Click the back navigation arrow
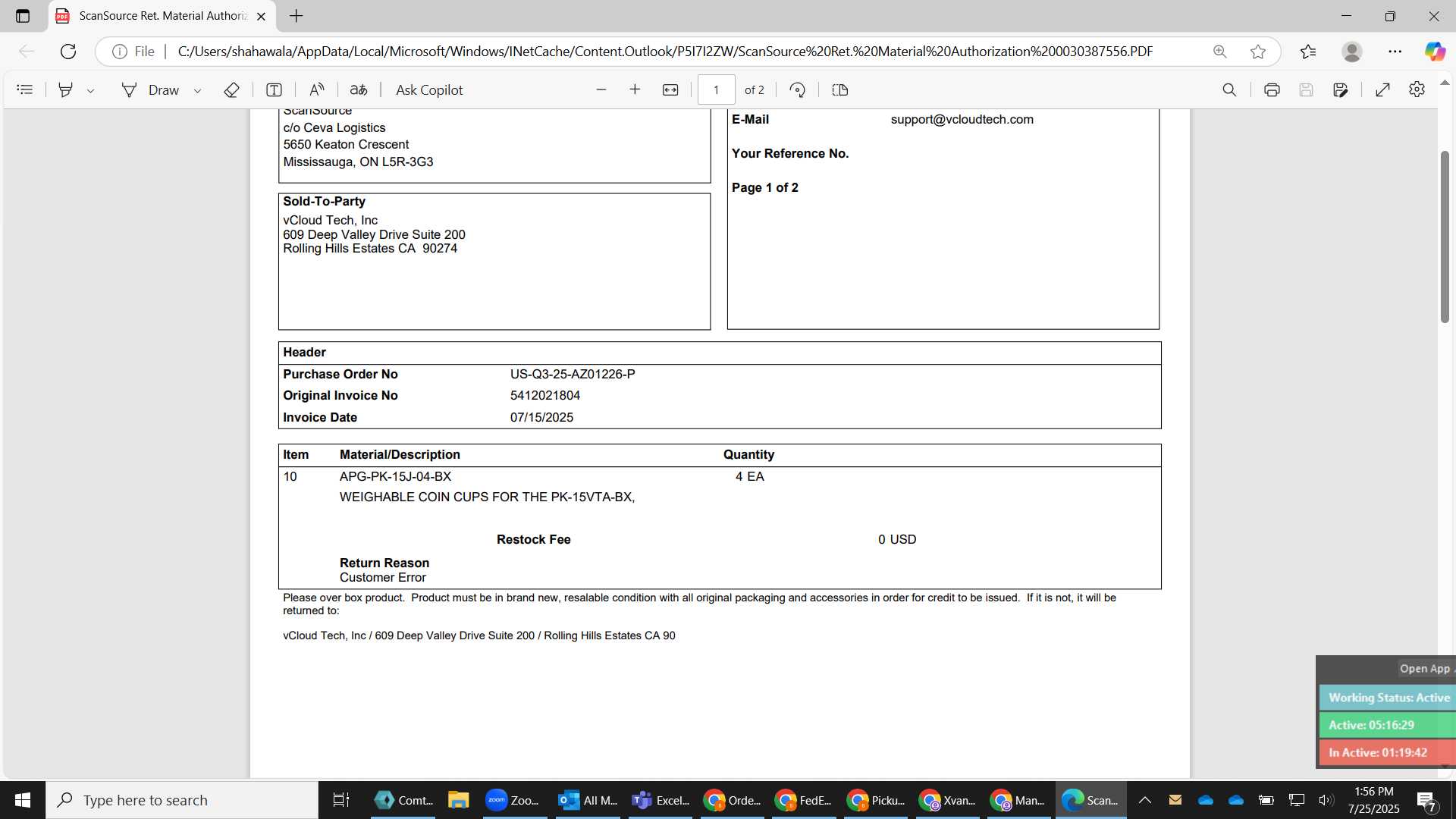The width and height of the screenshot is (1456, 819). [x=27, y=52]
